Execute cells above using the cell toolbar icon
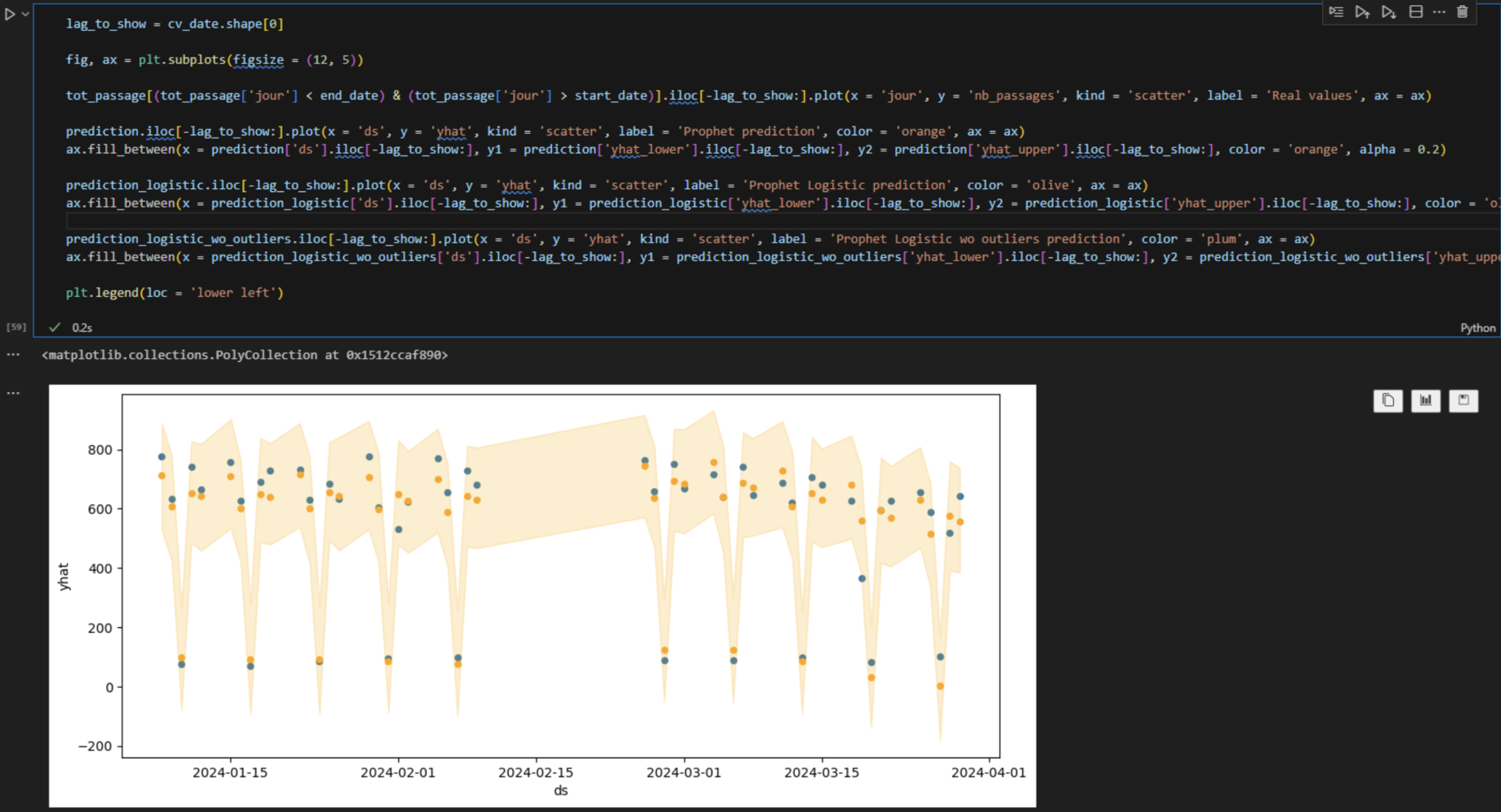The image size is (1501, 812). pos(1362,12)
